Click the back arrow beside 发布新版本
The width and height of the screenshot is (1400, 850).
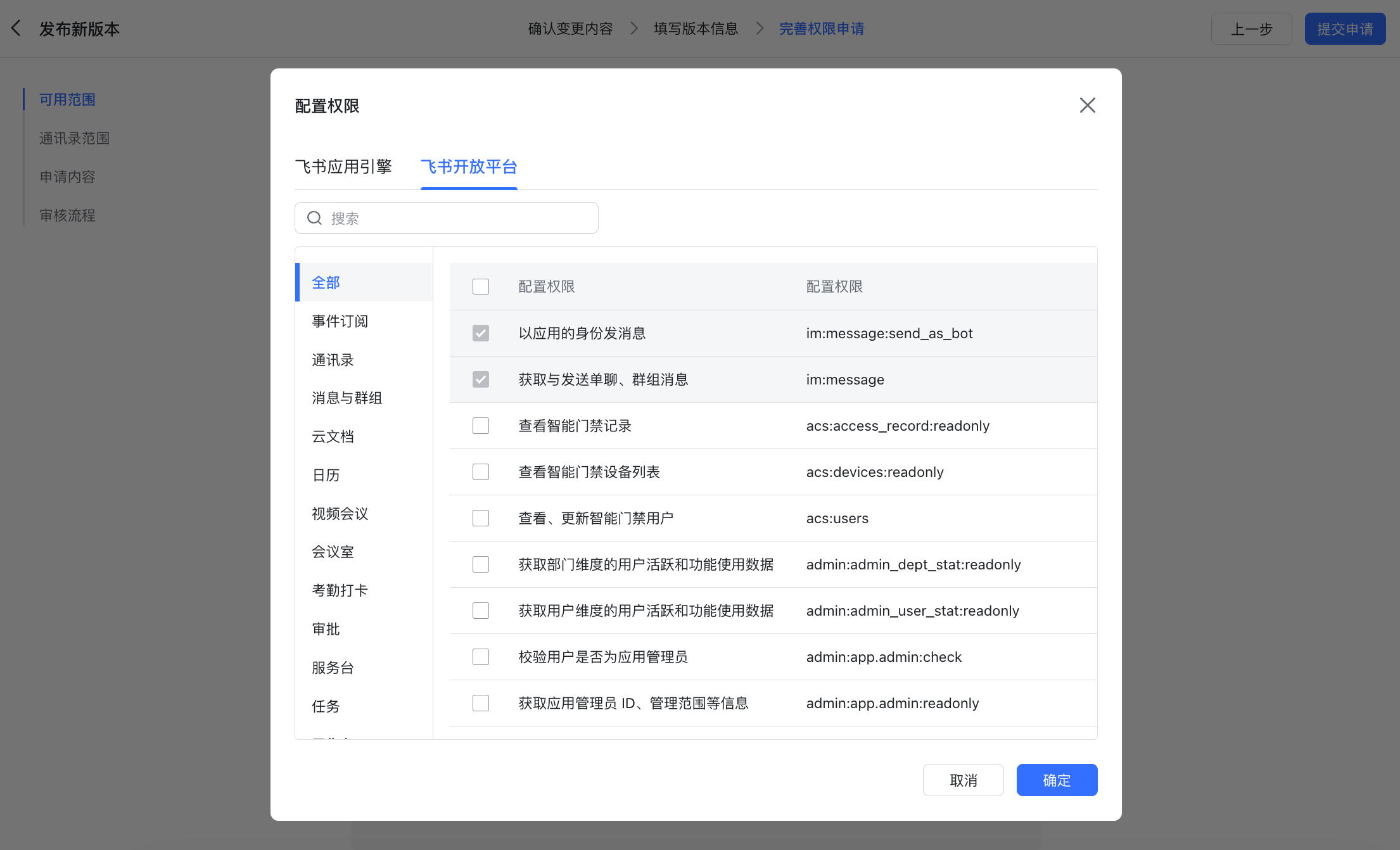(16, 29)
